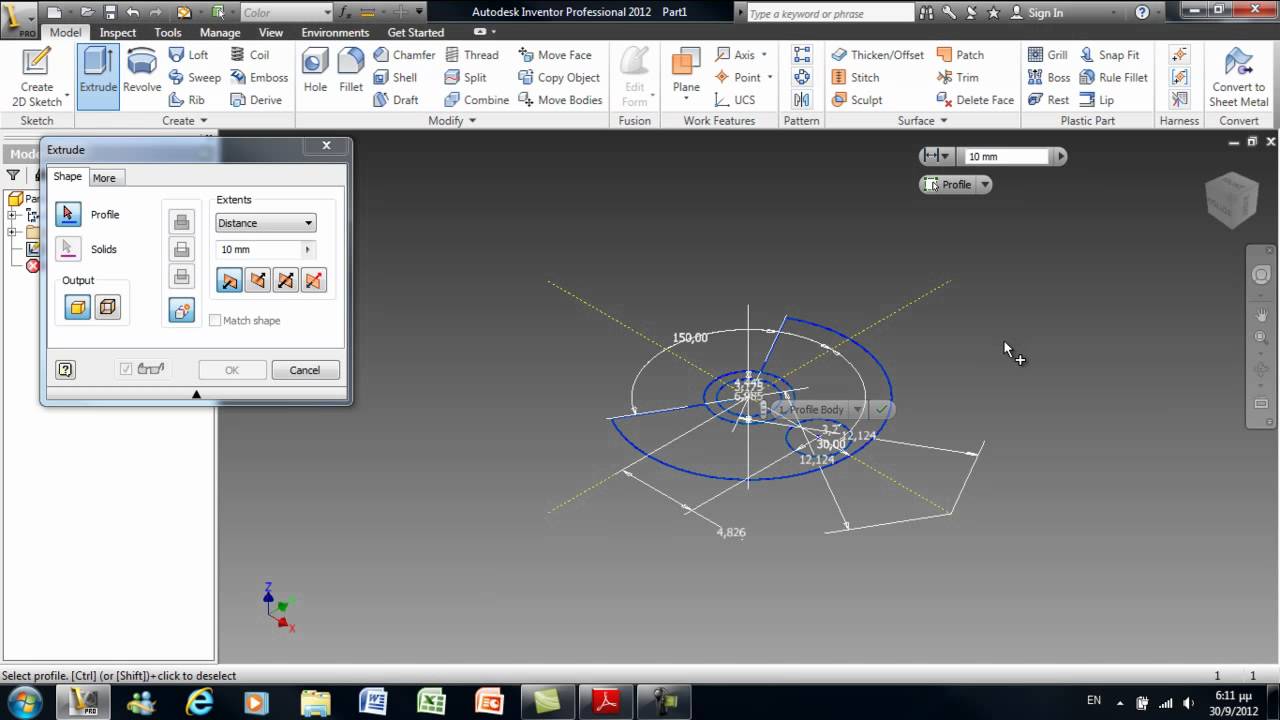Open the Manage ribbon tab
The image size is (1280, 720).
(220, 32)
